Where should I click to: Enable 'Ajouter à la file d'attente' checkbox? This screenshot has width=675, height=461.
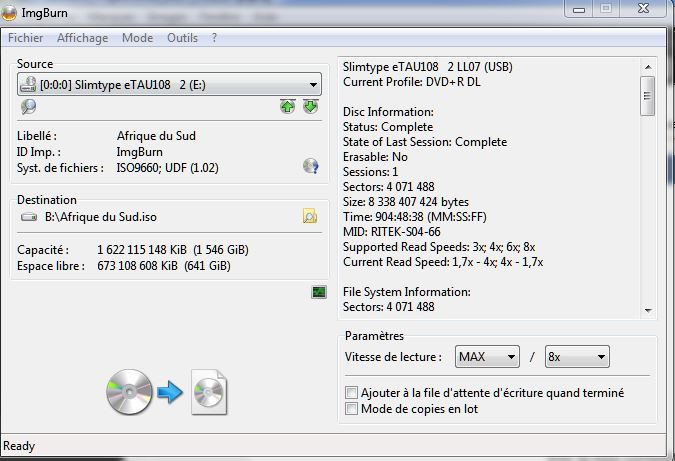coord(351,393)
